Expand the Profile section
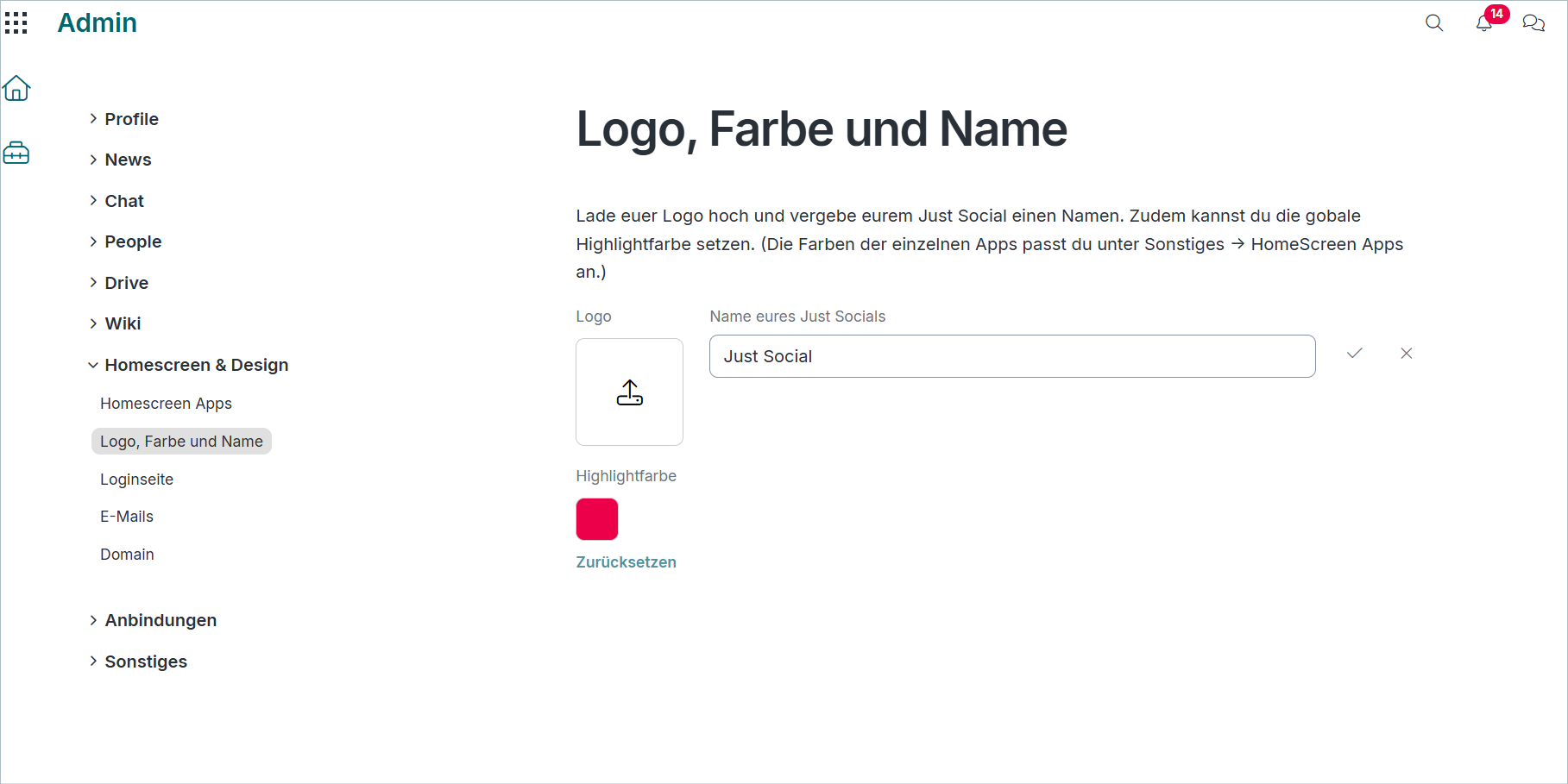Screen dimensions: 1568x784 pos(124,119)
